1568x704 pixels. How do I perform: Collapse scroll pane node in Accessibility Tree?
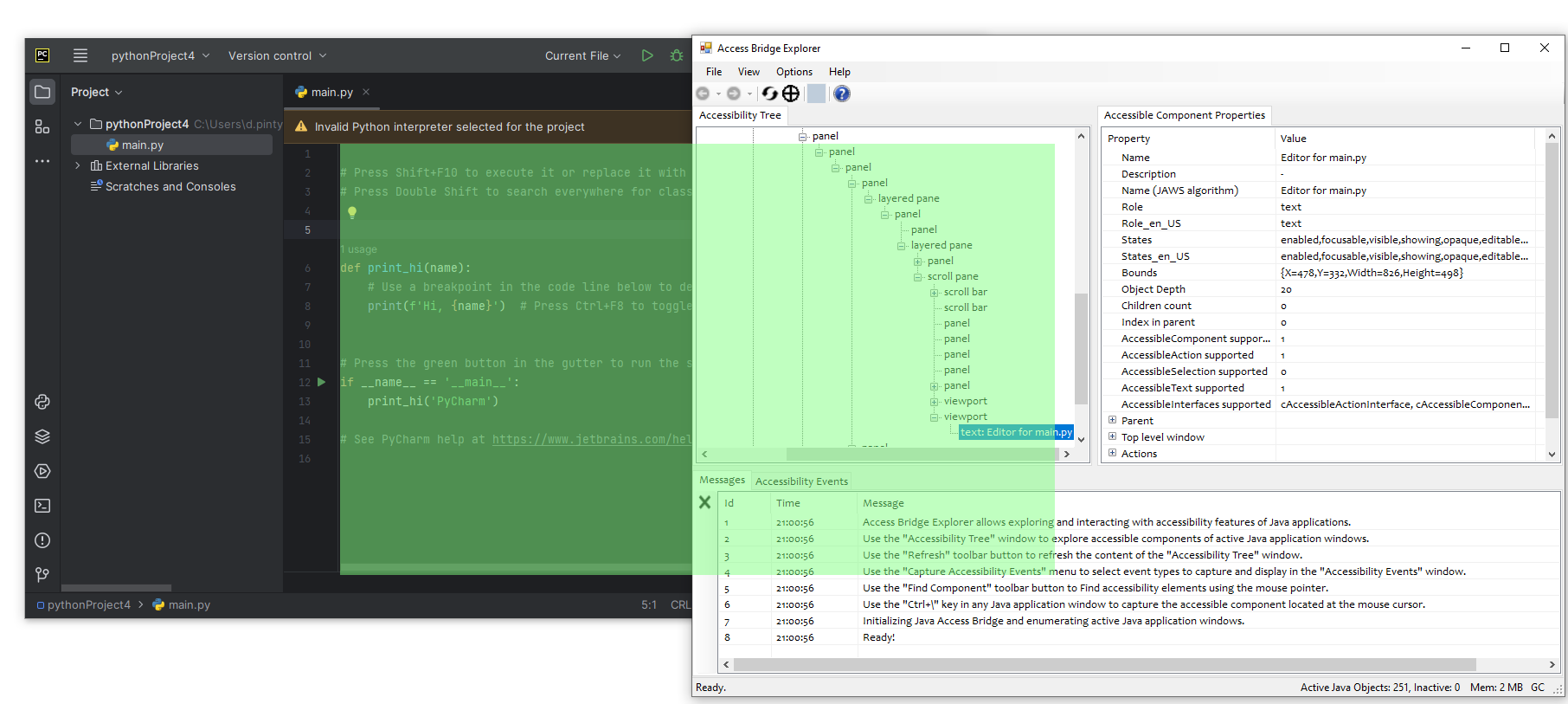pos(918,277)
